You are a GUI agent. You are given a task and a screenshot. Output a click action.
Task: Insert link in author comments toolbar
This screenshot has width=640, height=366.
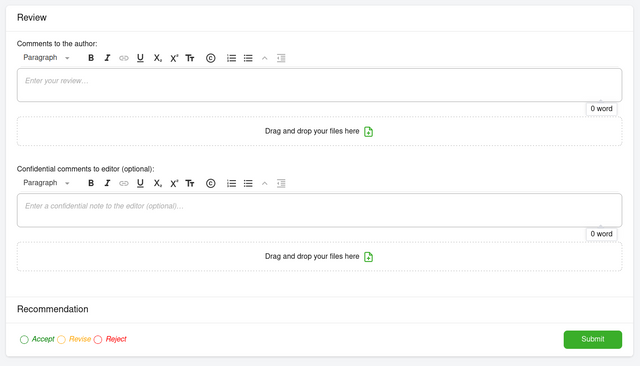pos(124,58)
